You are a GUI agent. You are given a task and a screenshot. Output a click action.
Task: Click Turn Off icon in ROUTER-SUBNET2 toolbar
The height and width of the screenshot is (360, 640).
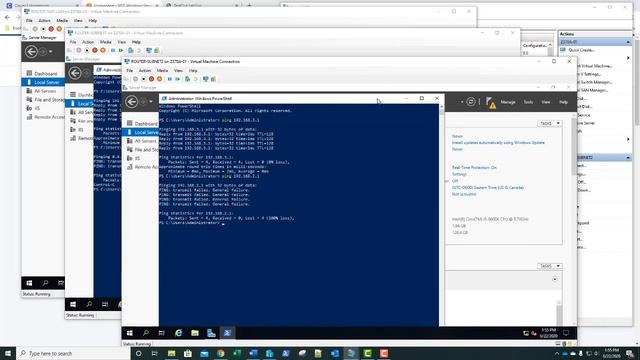coord(143,79)
